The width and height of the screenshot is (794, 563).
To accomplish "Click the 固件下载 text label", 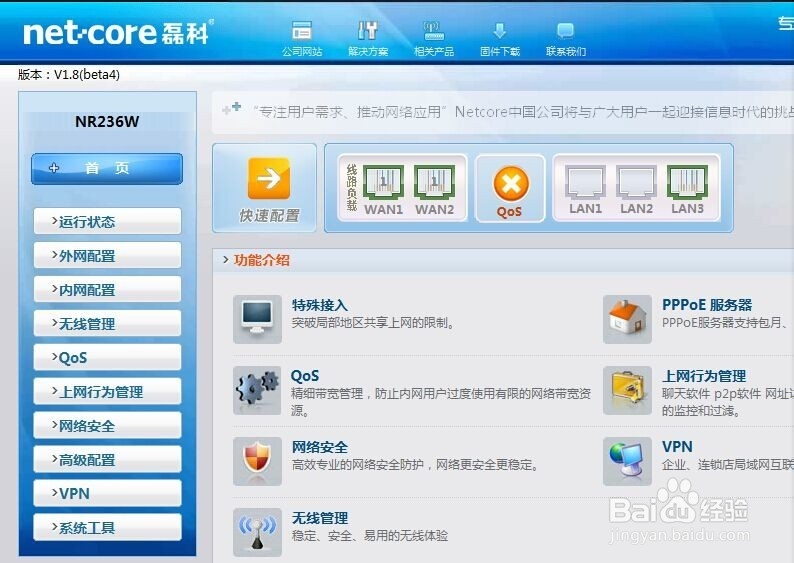I will pyautogui.click(x=500, y=52).
